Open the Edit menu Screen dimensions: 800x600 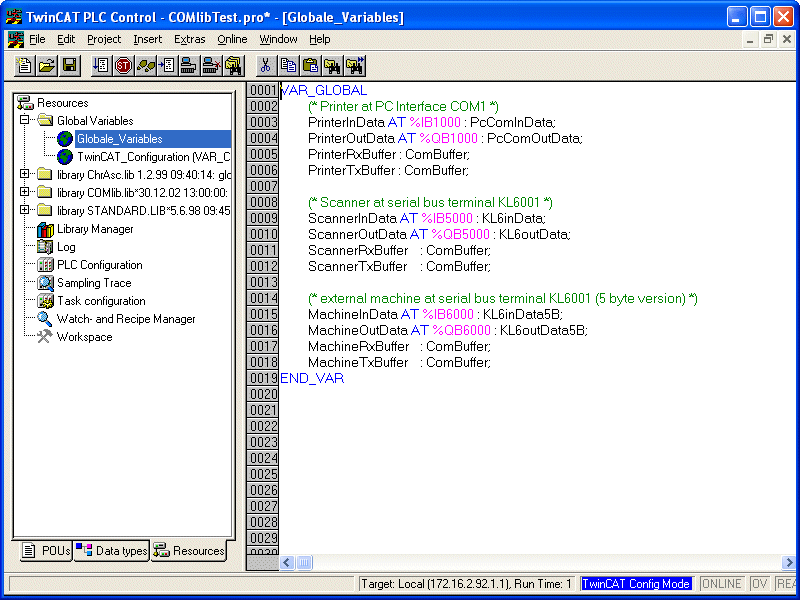click(x=66, y=39)
